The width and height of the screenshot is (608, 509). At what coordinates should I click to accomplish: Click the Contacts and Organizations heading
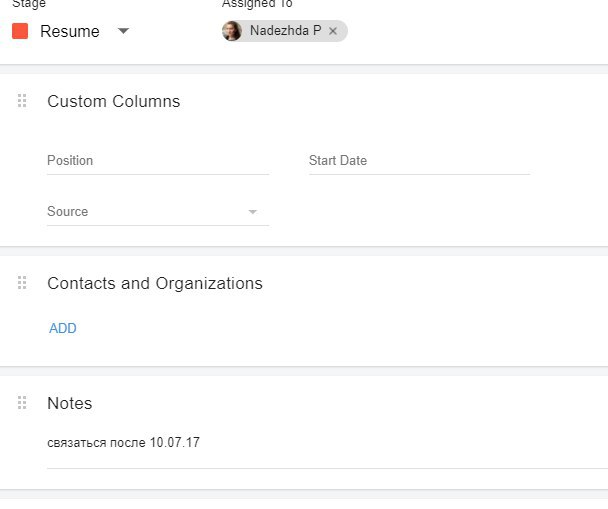point(155,283)
